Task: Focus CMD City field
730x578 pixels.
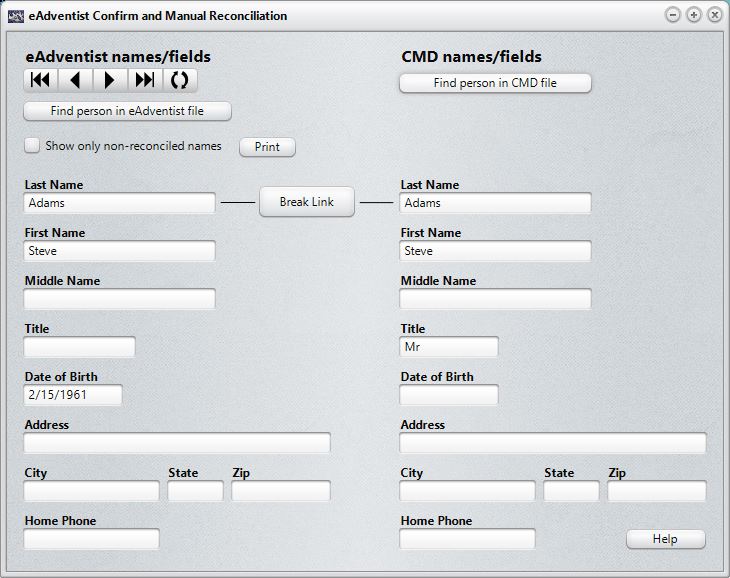Action: tap(467, 491)
